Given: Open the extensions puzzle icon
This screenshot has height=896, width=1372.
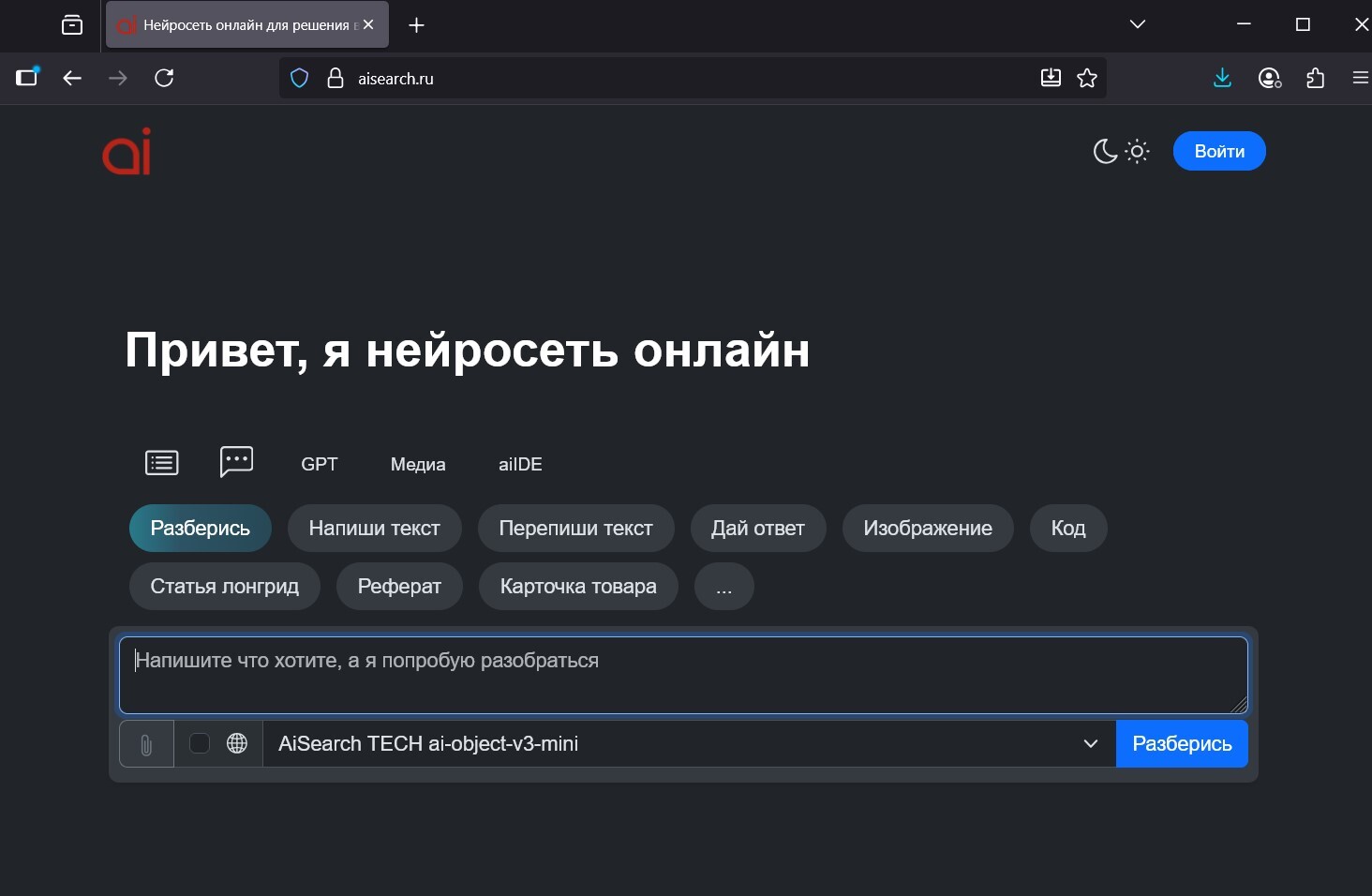Looking at the screenshot, I should [x=1315, y=78].
